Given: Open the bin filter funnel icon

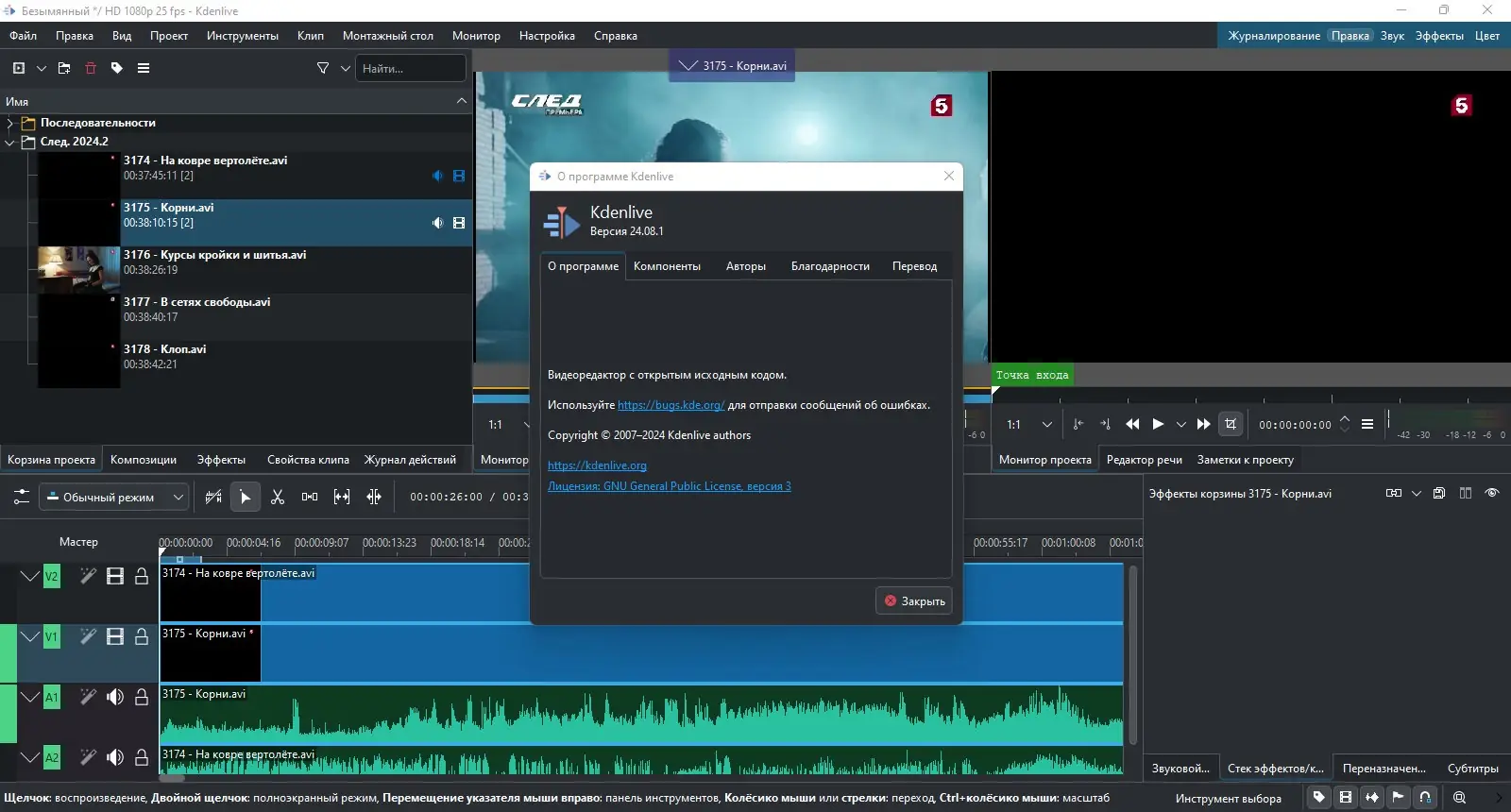Looking at the screenshot, I should (x=323, y=68).
